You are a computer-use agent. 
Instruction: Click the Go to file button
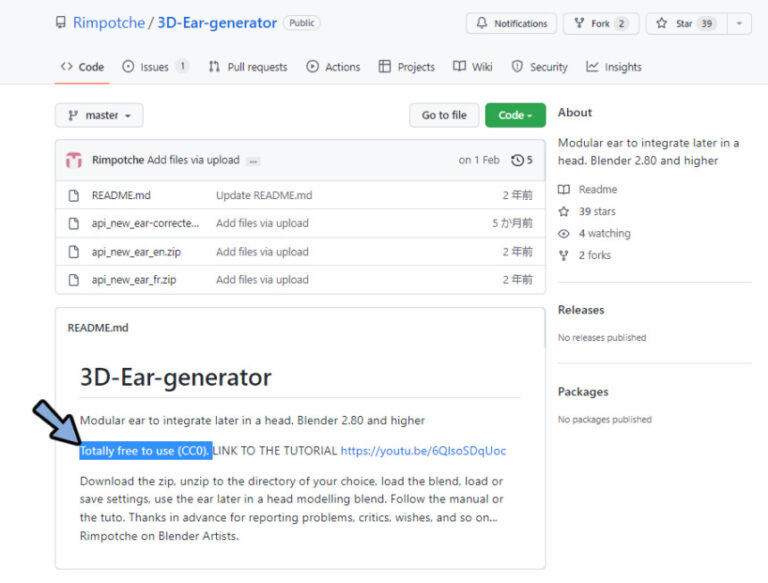tap(444, 115)
